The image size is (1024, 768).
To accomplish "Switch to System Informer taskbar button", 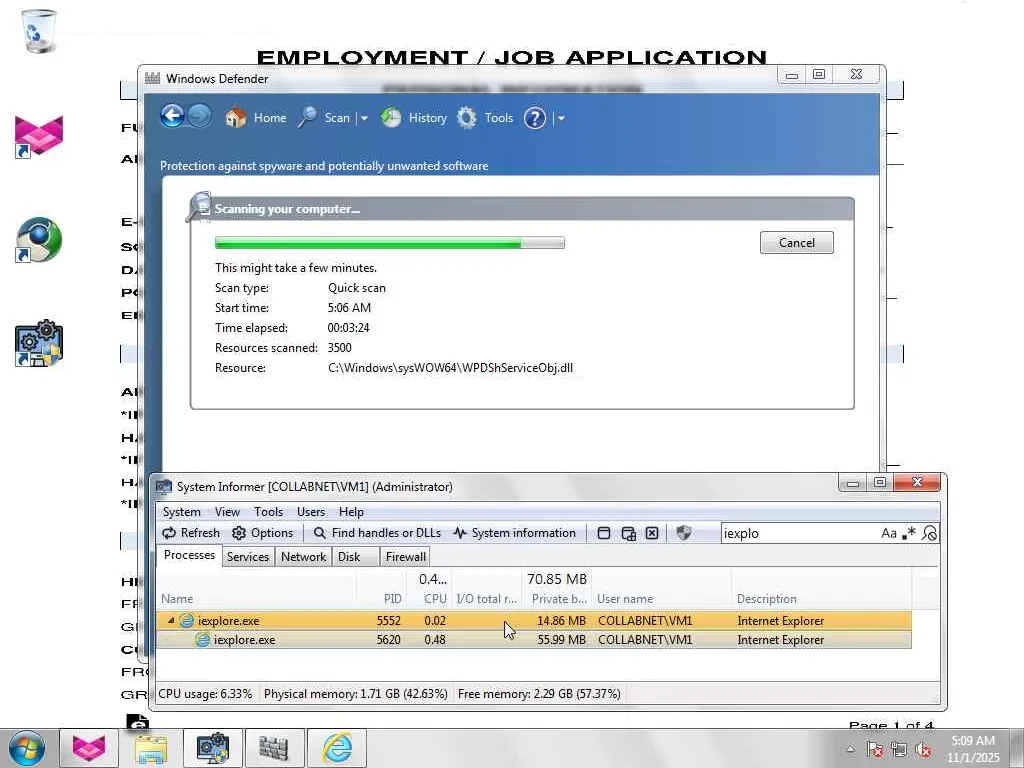I will (212, 748).
